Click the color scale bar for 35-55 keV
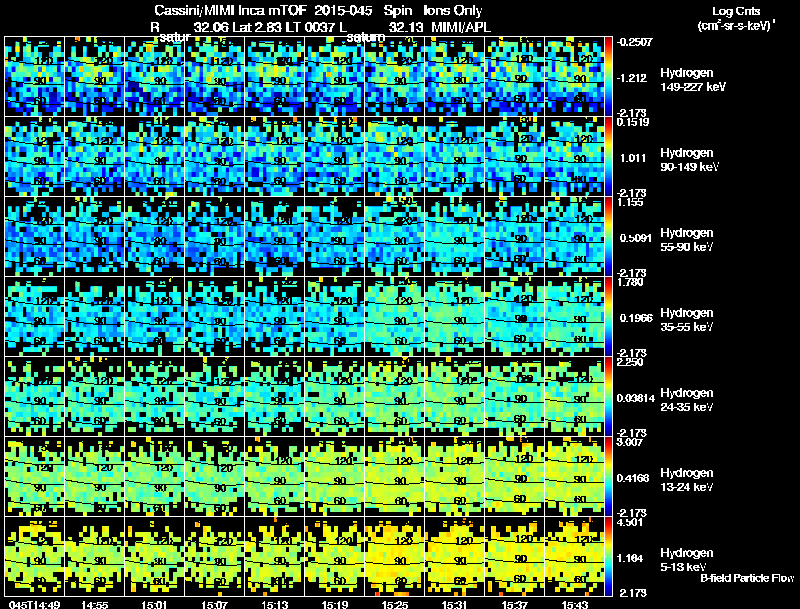The width and height of the screenshot is (800, 609). [x=608, y=317]
